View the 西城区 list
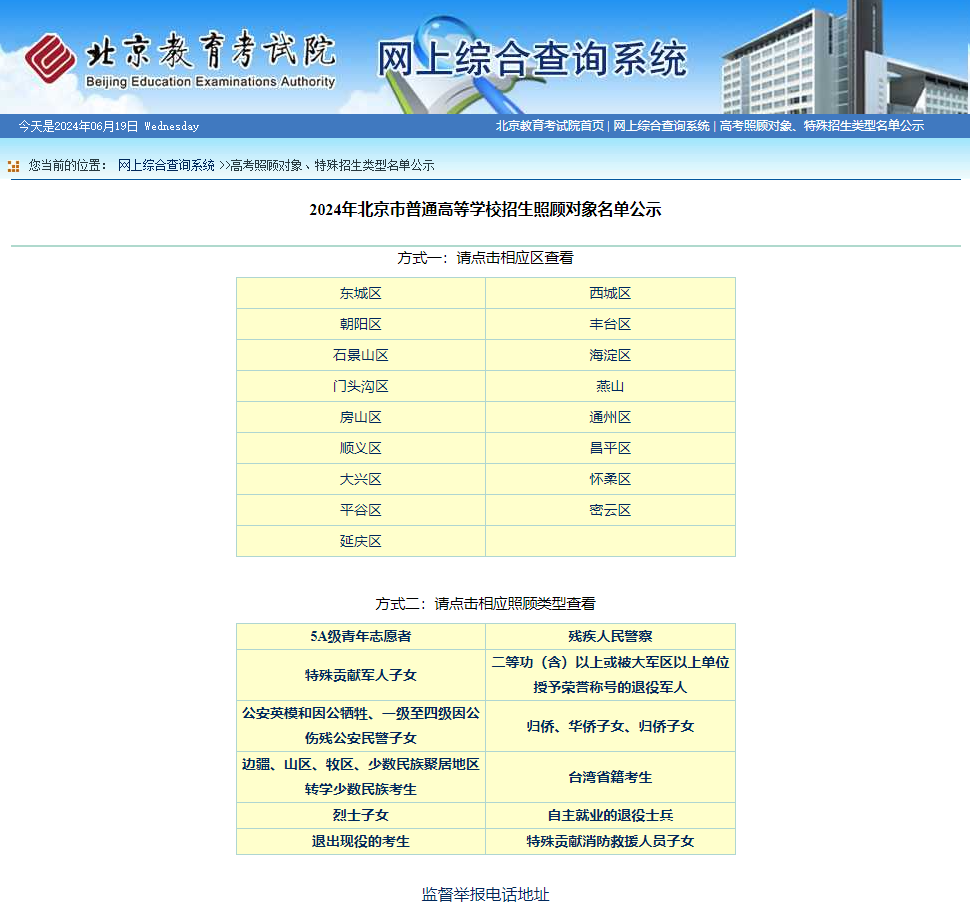The width and height of the screenshot is (970, 906). coord(610,293)
